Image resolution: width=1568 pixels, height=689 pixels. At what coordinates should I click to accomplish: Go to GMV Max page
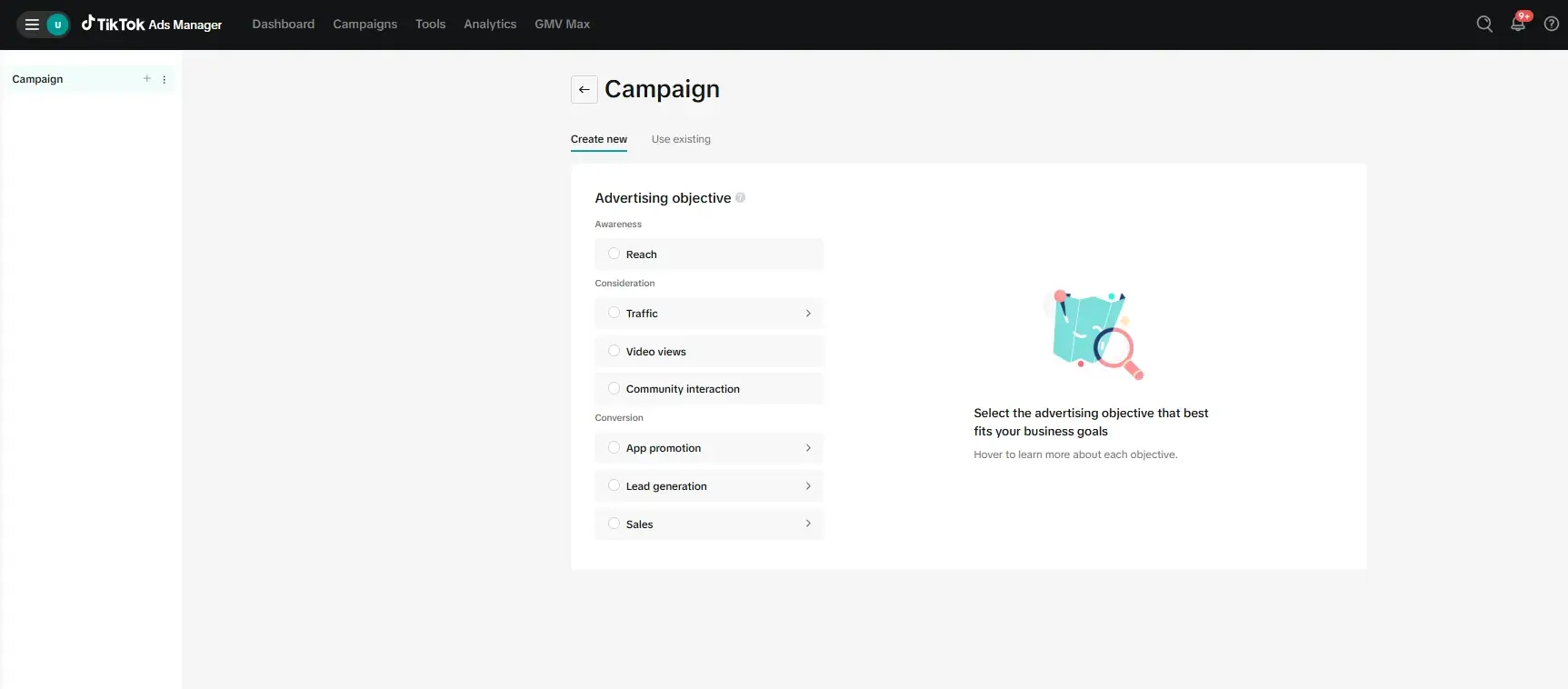[x=562, y=25]
